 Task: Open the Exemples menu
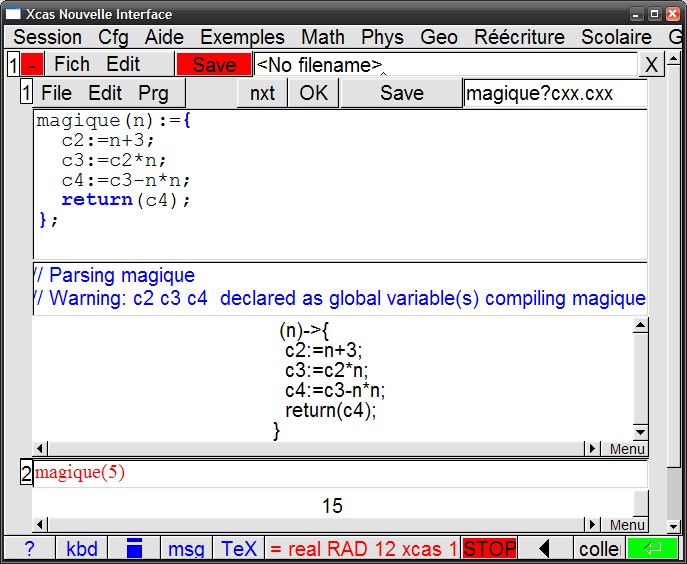coord(242,37)
